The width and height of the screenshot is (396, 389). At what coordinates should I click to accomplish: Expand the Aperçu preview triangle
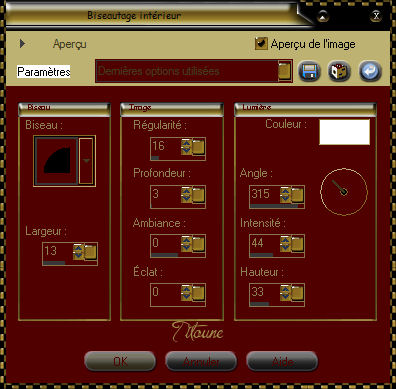click(22, 43)
